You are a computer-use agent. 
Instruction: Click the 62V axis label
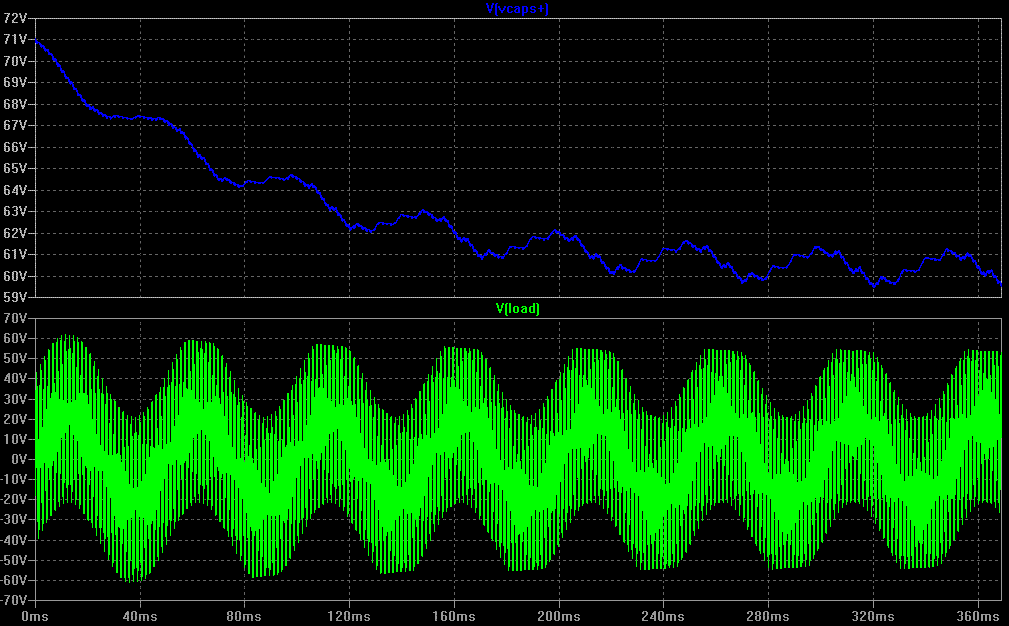click(15, 233)
